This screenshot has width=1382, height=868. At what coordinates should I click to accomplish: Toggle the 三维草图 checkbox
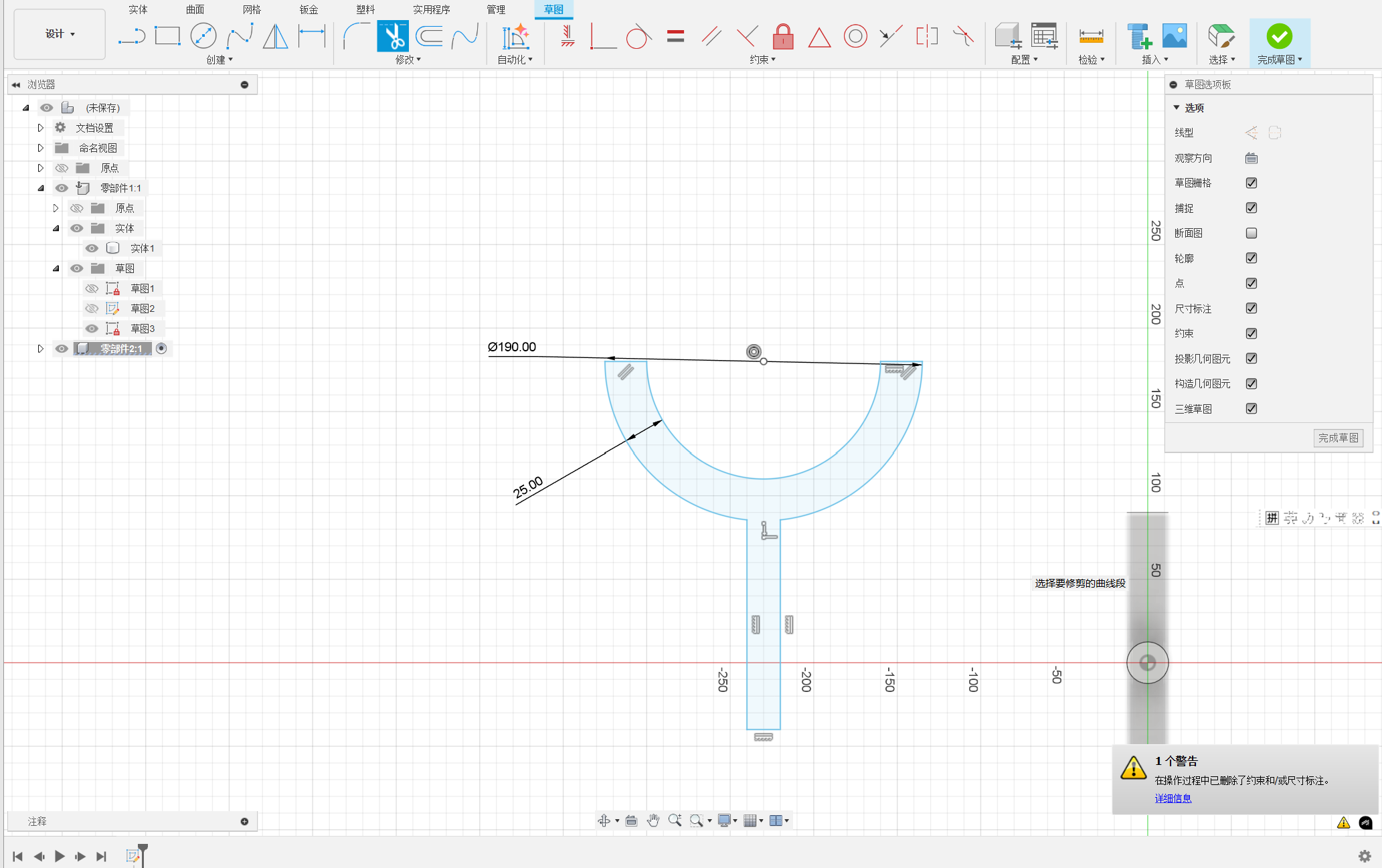coord(1251,409)
